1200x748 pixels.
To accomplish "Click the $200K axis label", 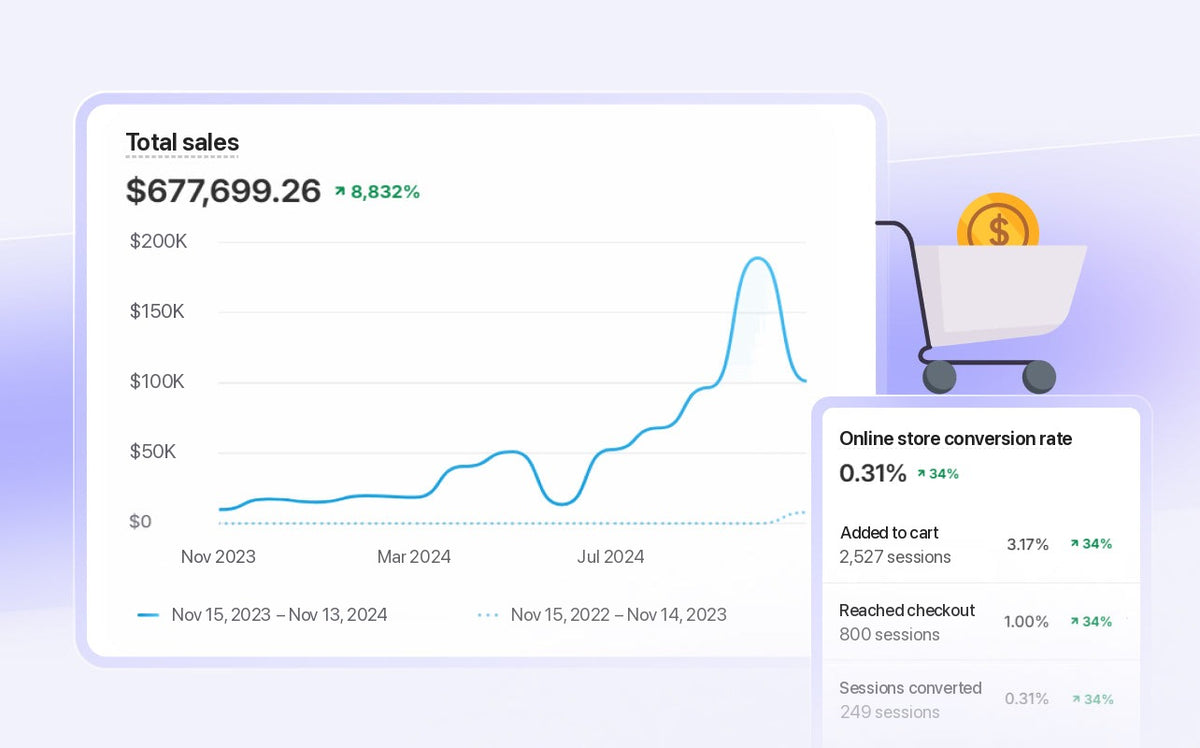I will pos(158,241).
